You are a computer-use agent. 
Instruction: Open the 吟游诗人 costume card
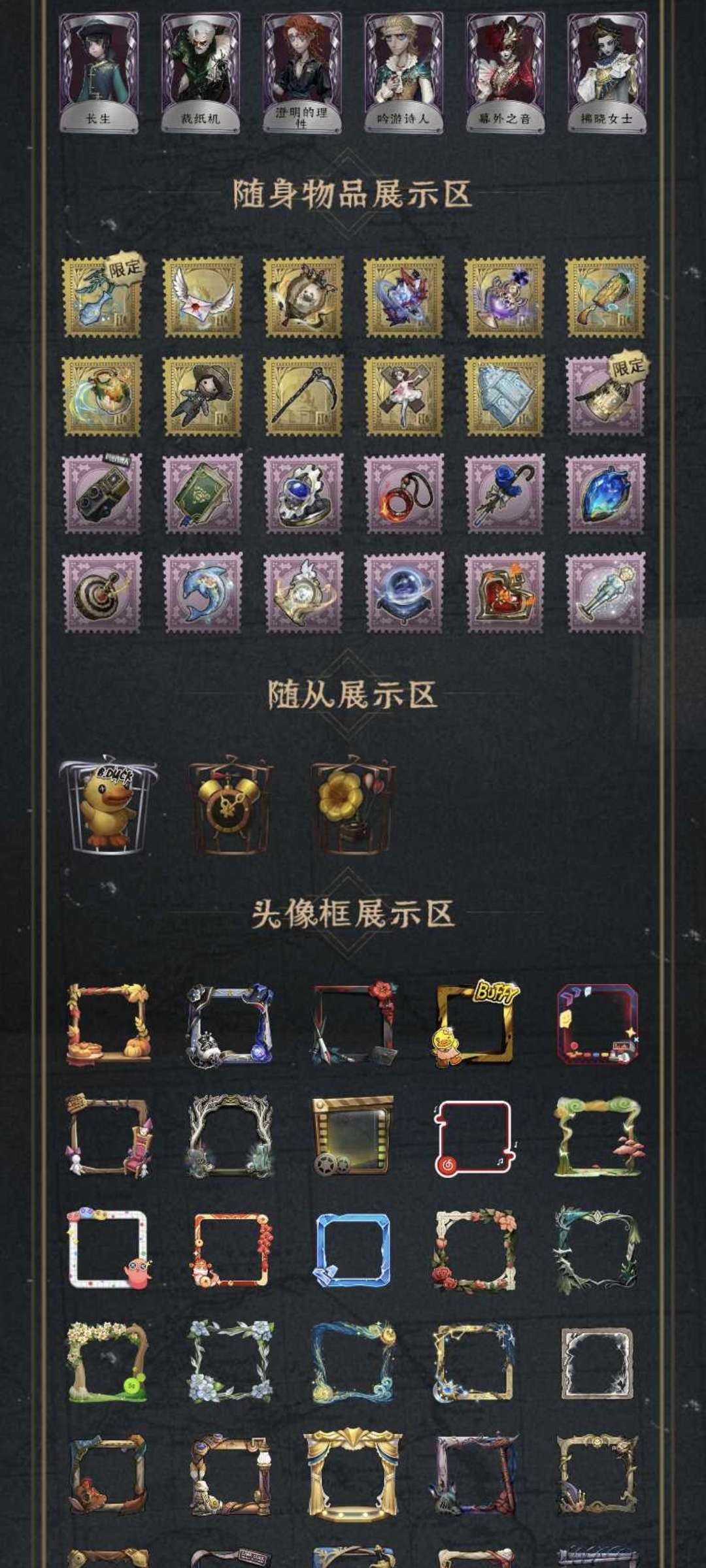(403, 73)
